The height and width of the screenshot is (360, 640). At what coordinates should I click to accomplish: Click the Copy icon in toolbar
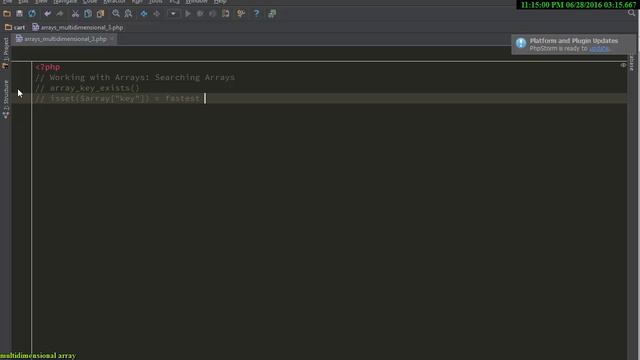pos(88,13)
